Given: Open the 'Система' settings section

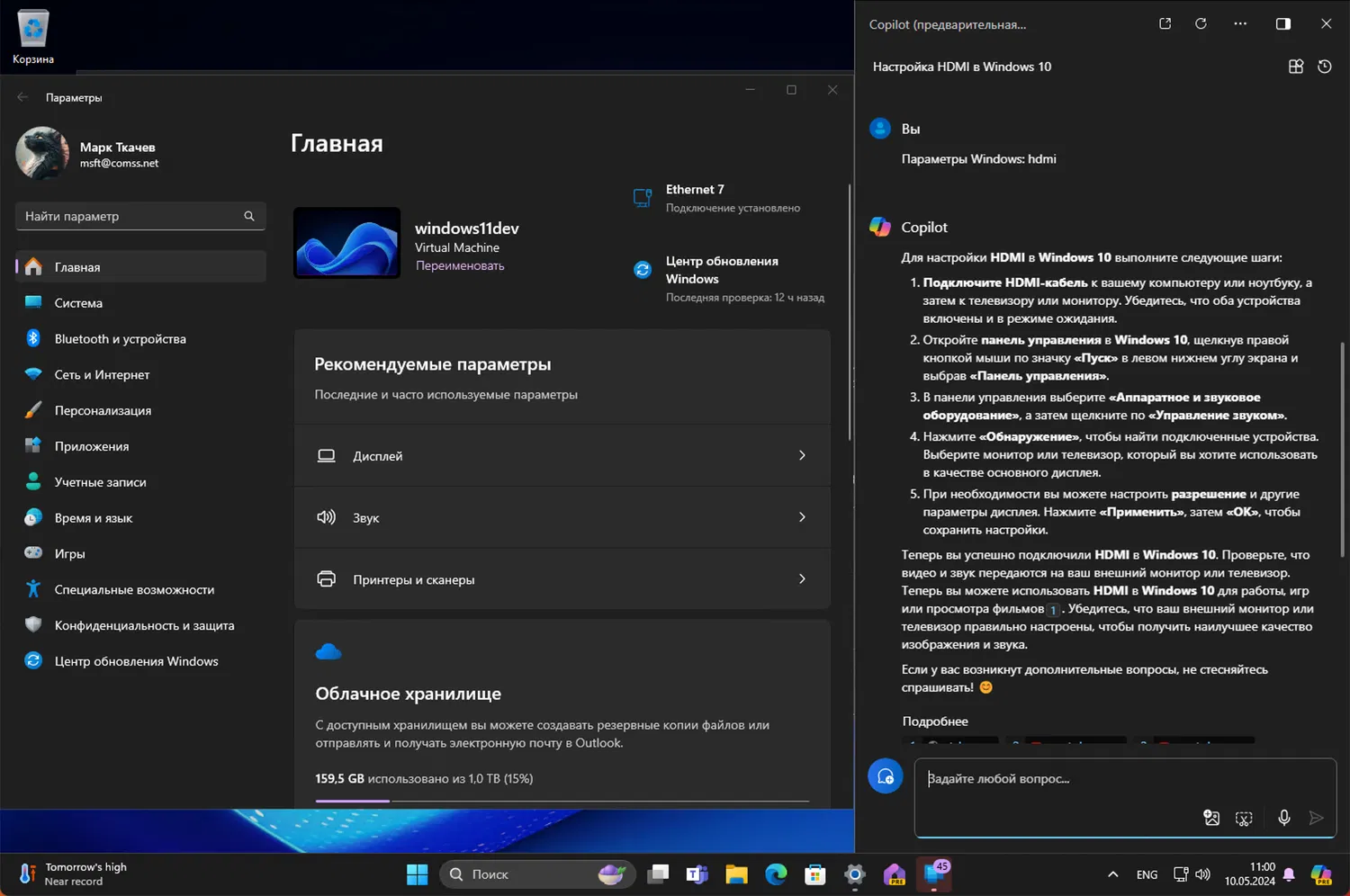Looking at the screenshot, I should 140,303.
